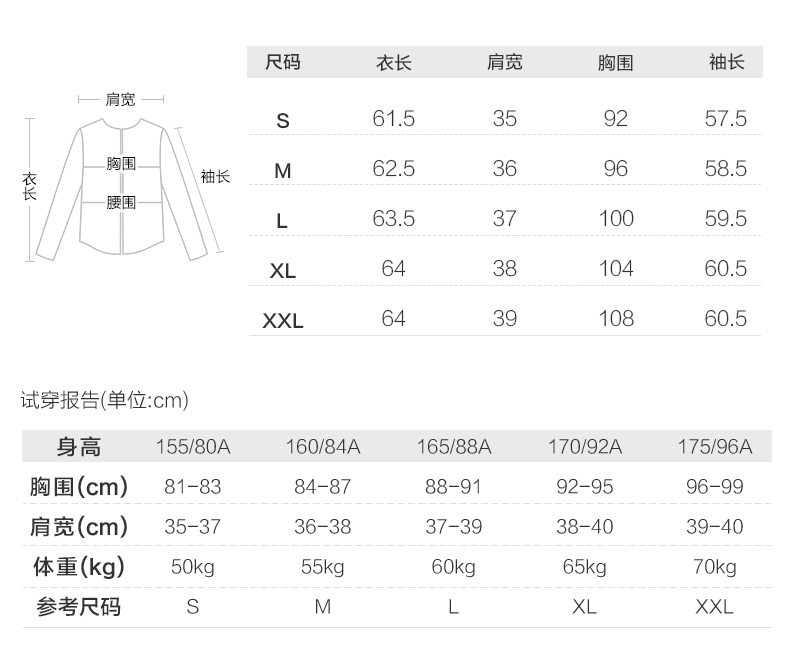Select the 袖长 column header in size table
The image size is (790, 660).
726,63
